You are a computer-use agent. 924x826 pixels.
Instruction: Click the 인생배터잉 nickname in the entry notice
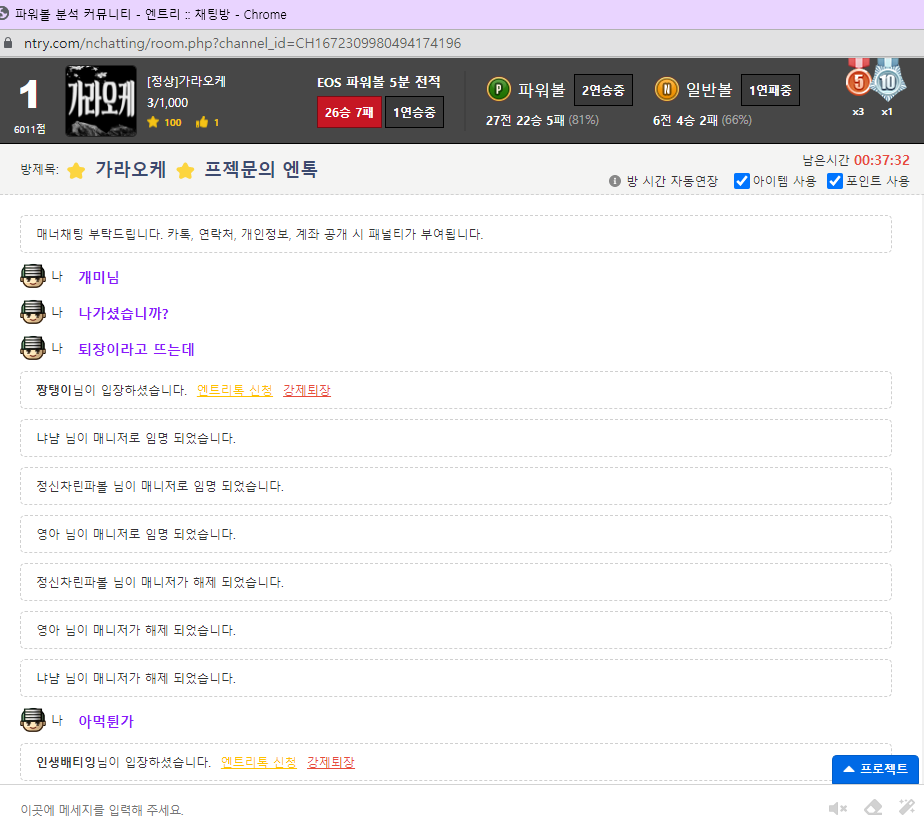click(x=66, y=762)
